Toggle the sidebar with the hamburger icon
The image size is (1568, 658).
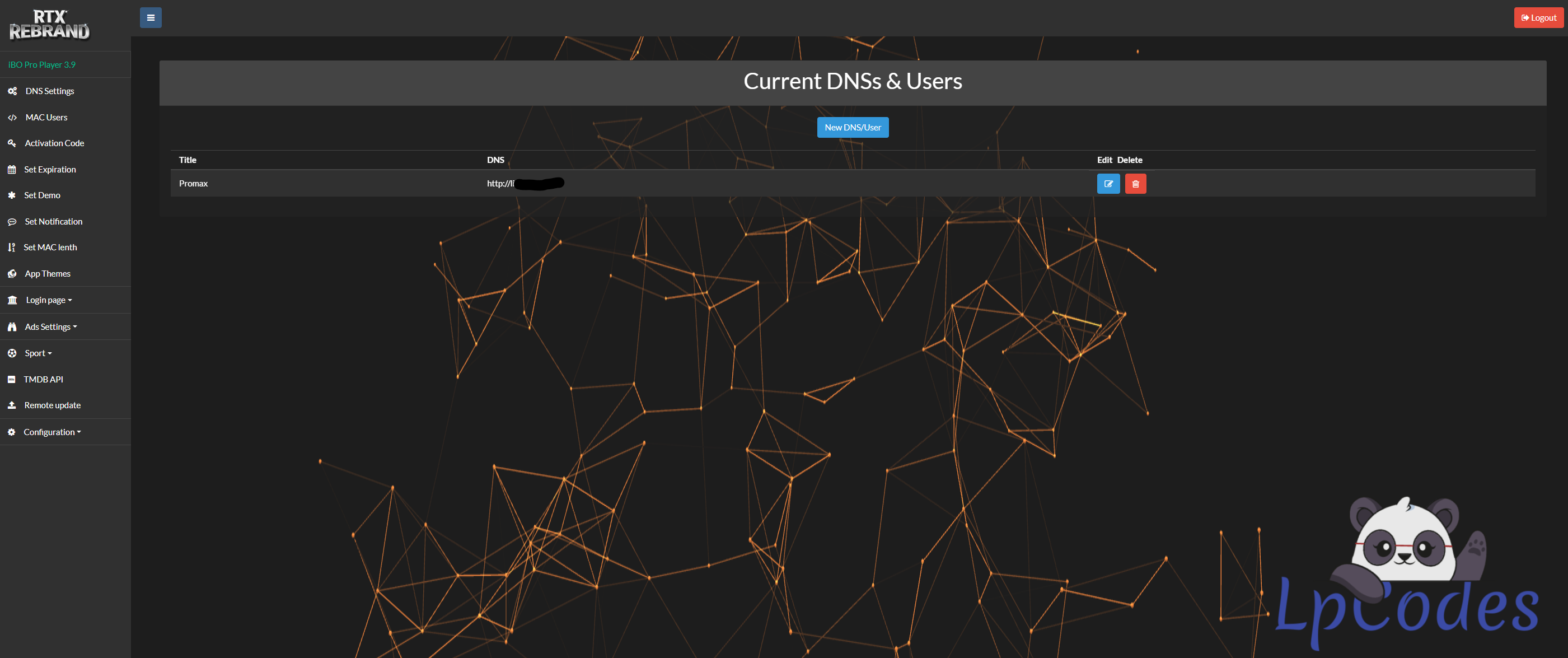coord(151,18)
